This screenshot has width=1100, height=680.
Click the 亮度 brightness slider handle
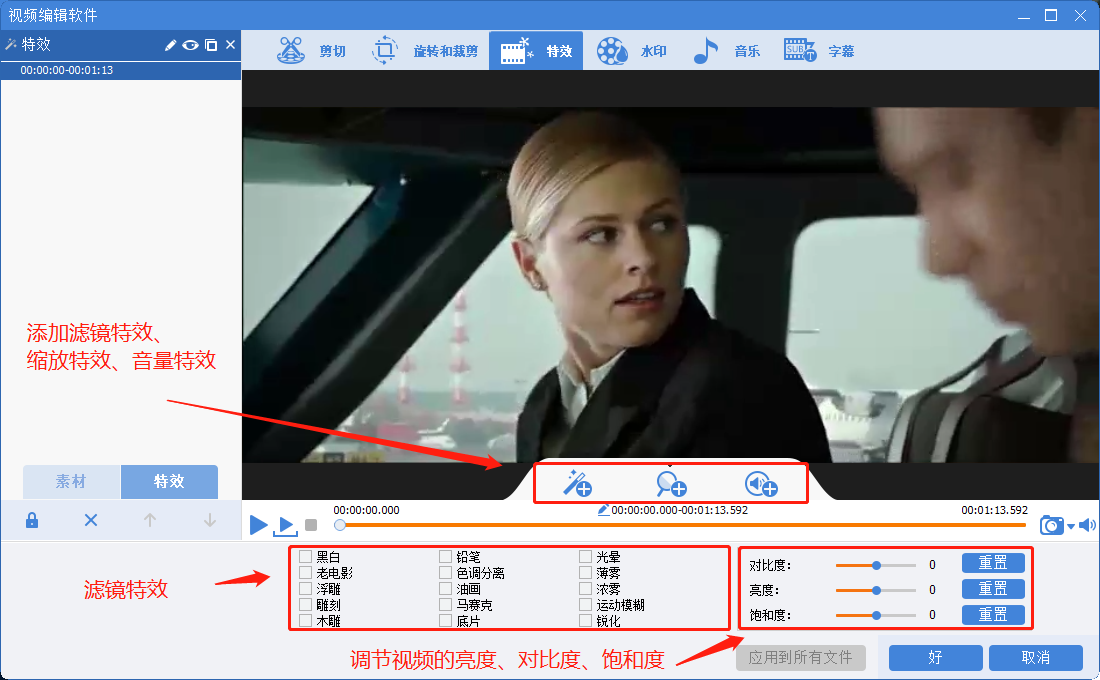(876, 590)
